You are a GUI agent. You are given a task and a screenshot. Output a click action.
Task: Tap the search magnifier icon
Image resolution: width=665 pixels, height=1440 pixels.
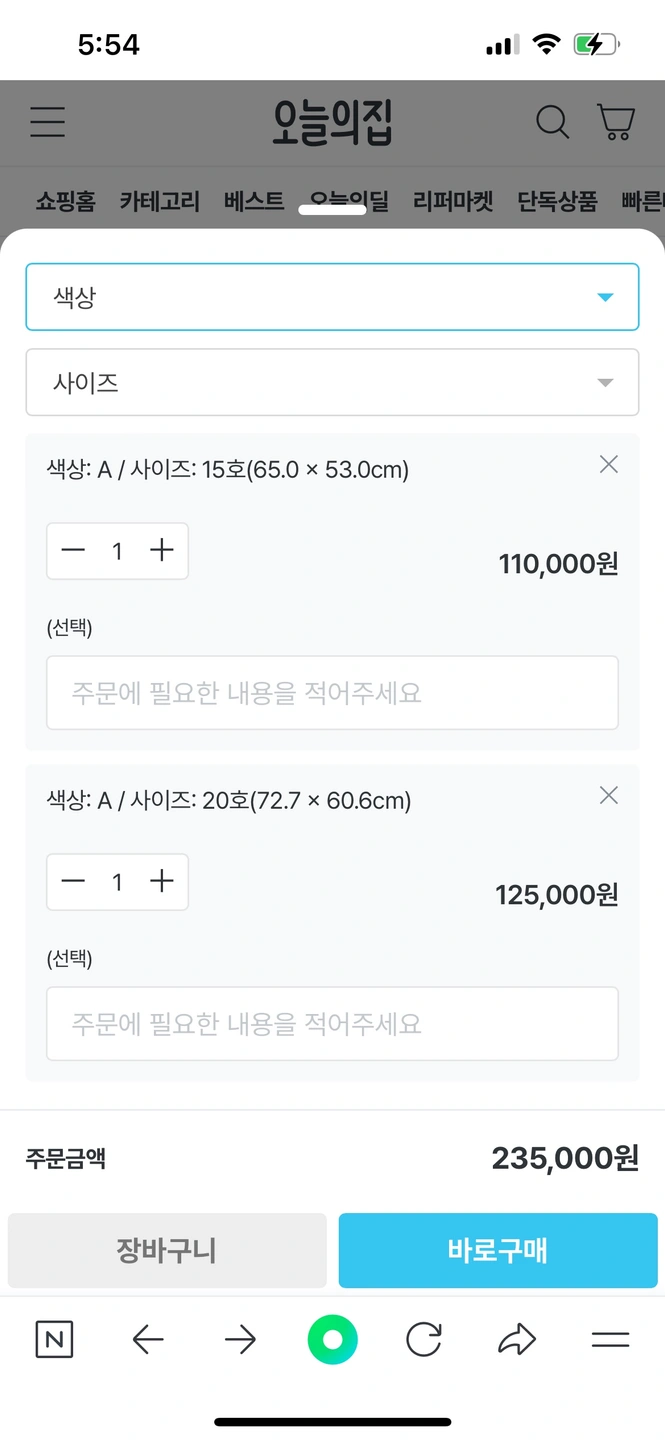pos(552,123)
